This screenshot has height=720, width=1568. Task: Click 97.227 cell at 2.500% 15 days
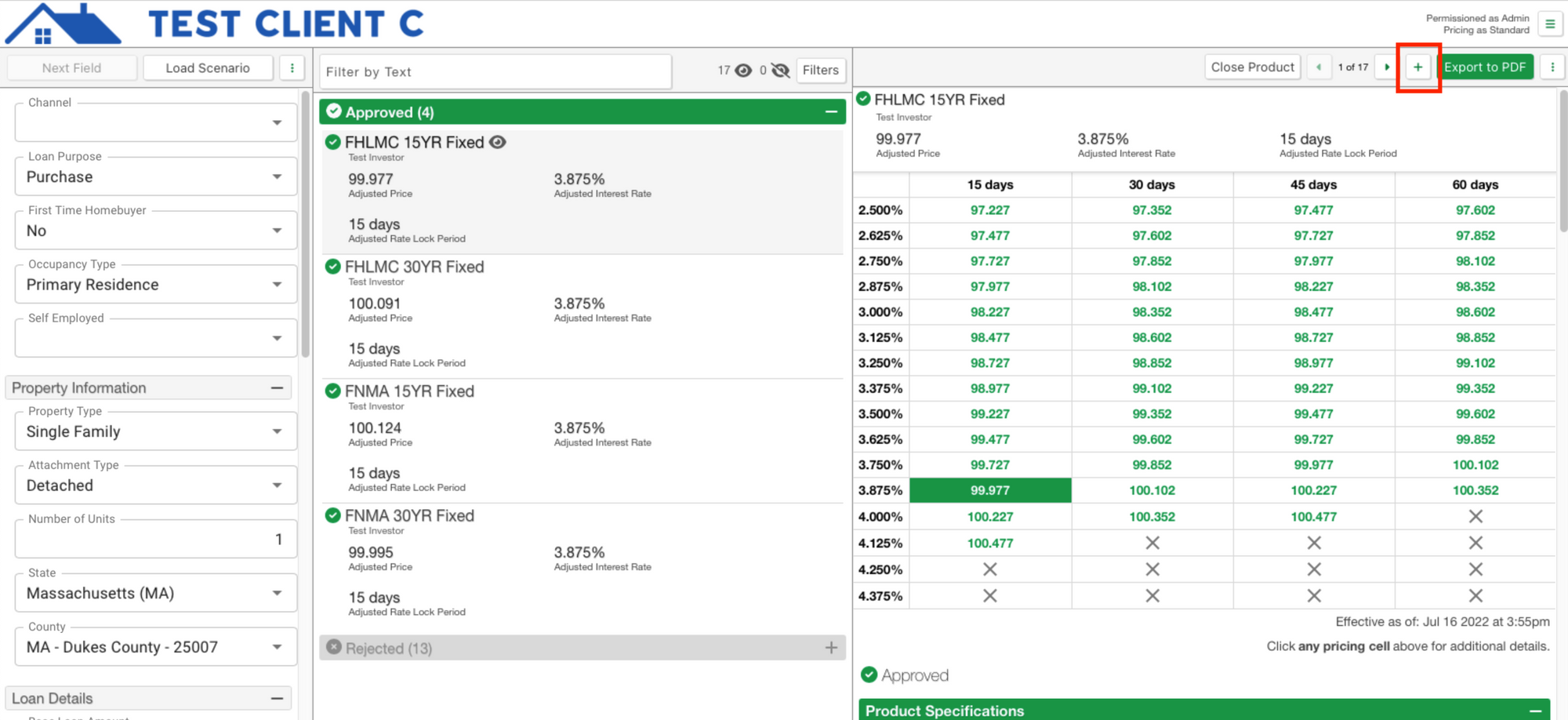(990, 210)
